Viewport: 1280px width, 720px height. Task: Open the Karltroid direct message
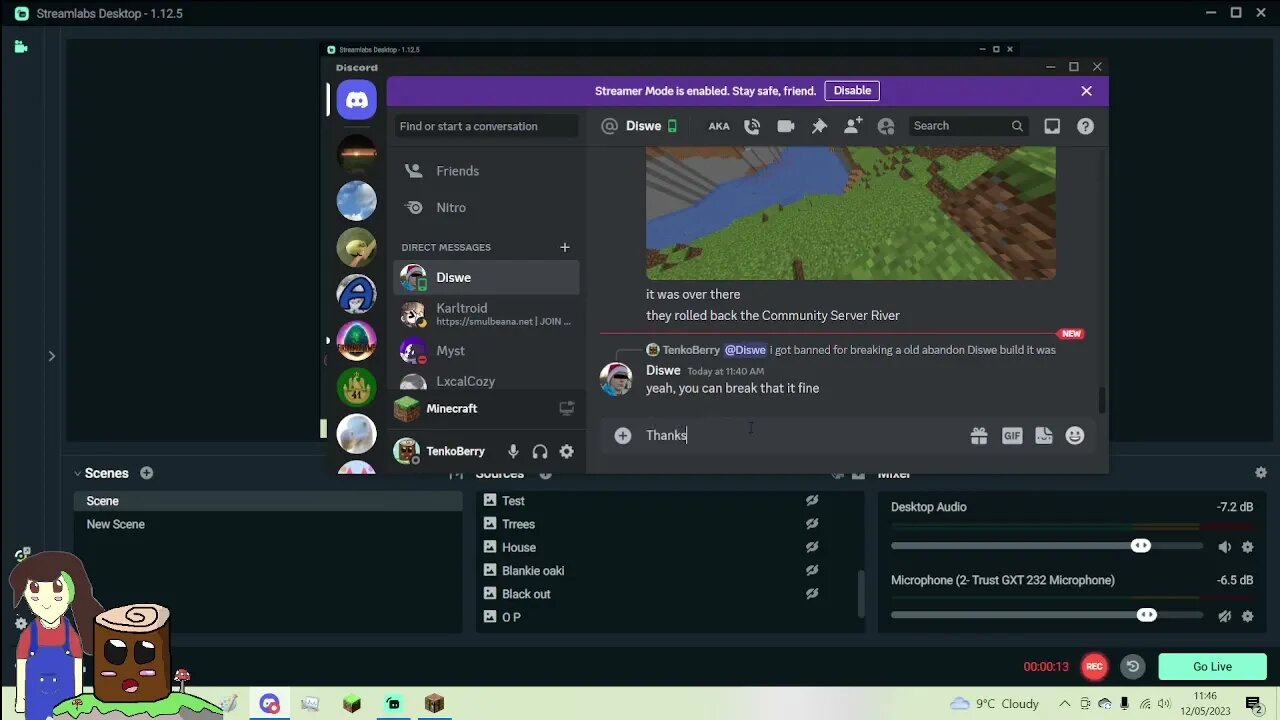pos(487,314)
